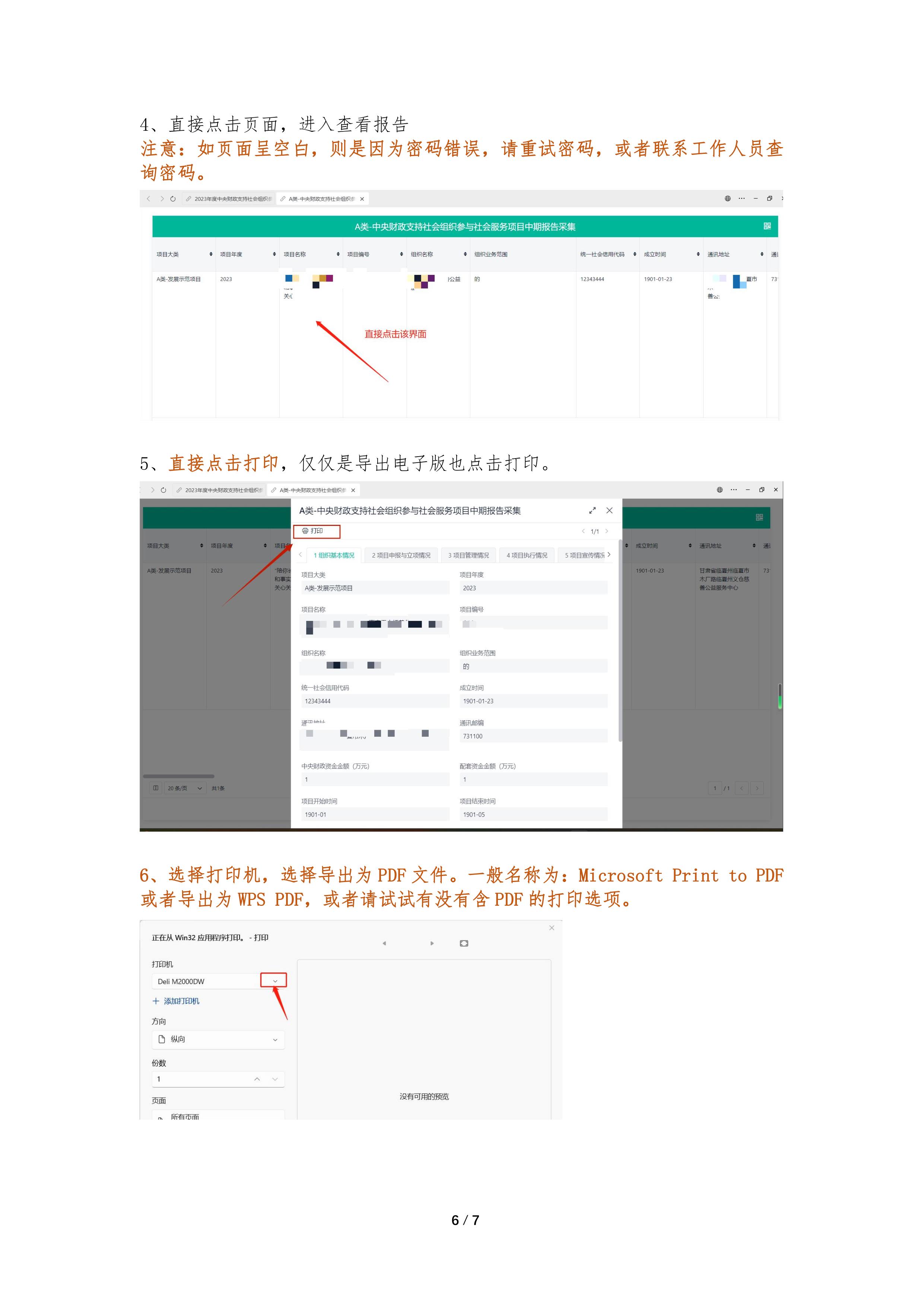Switch to 2023年度 tab in first browser screenshot
The width and height of the screenshot is (924, 1307).
[229, 199]
